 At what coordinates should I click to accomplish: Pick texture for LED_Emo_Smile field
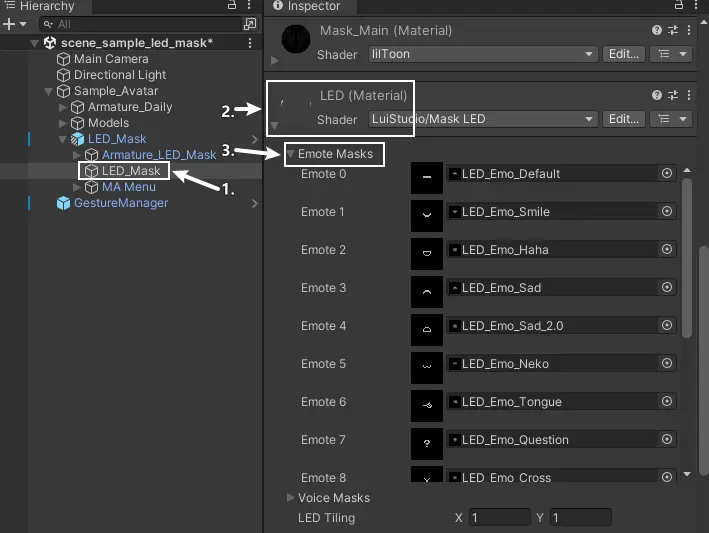click(666, 211)
